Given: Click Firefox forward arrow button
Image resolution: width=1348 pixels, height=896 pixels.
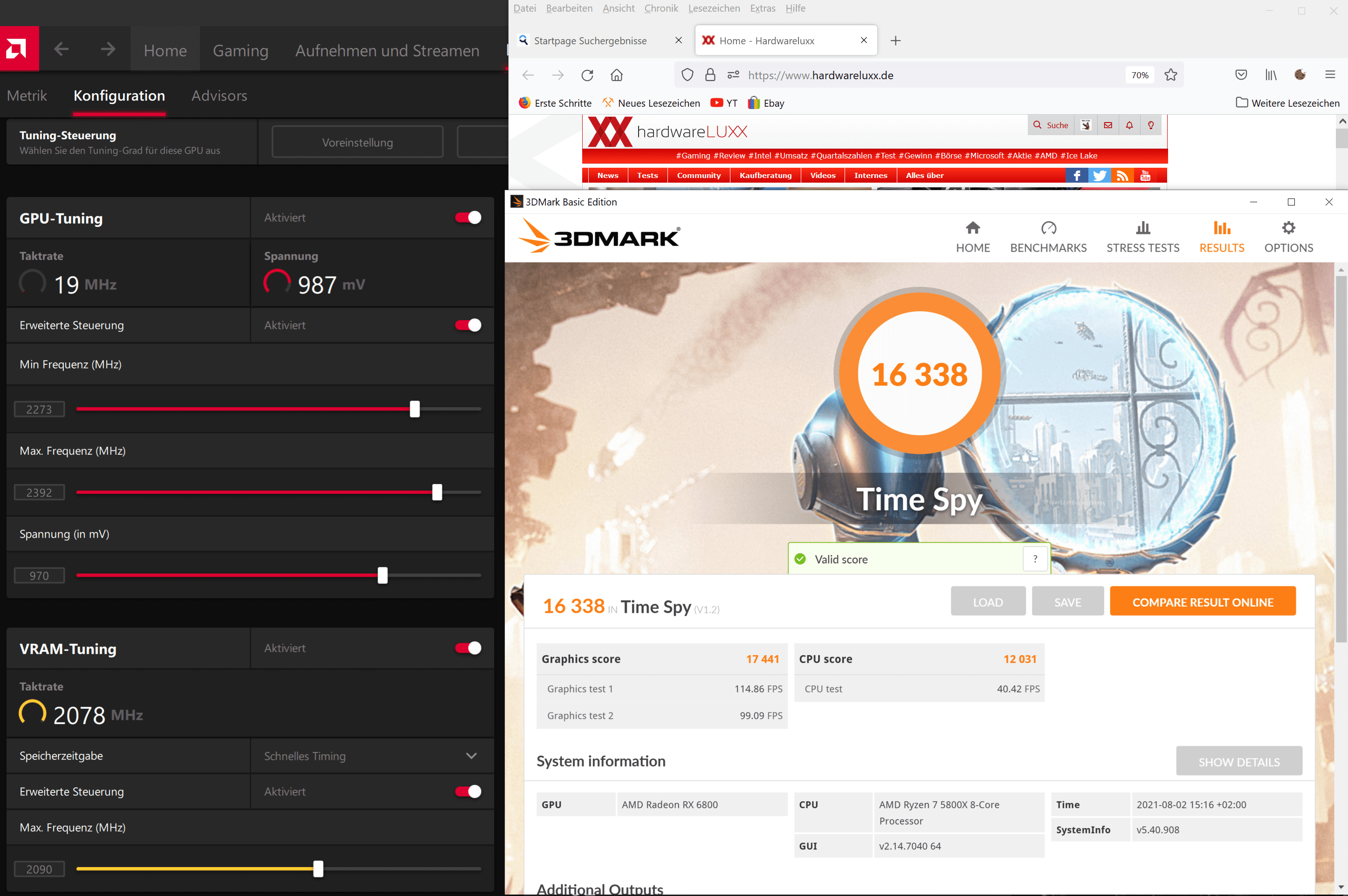Looking at the screenshot, I should [x=558, y=75].
